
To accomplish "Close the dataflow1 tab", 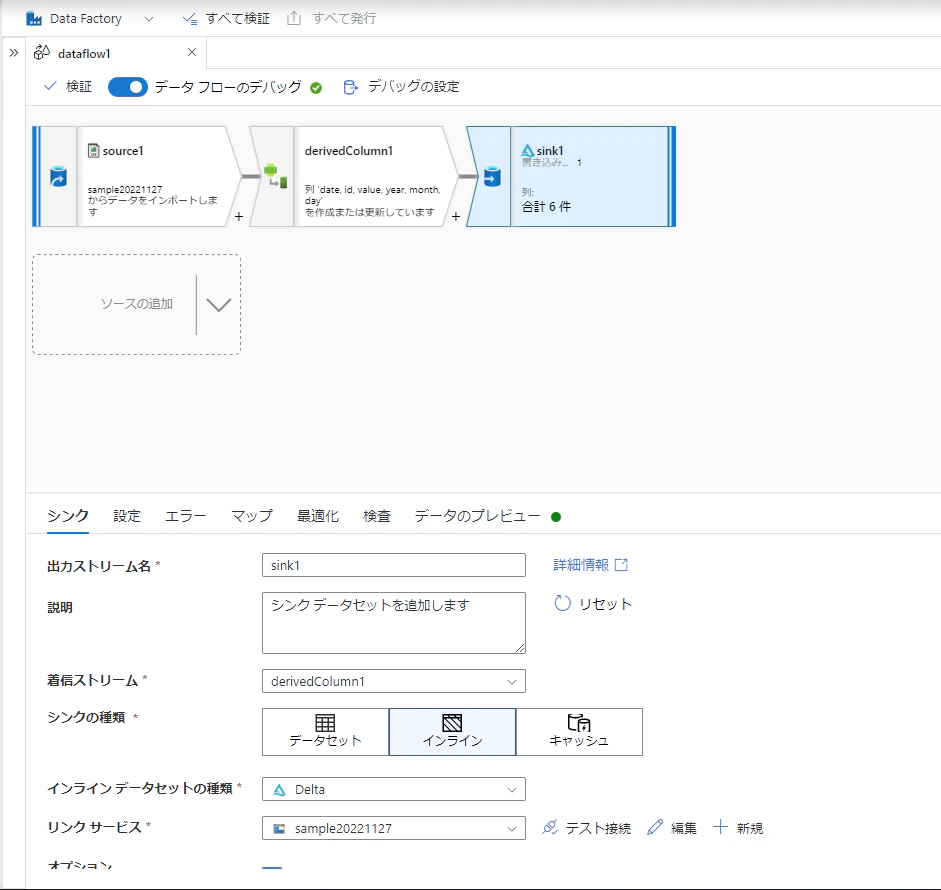I will click(192, 52).
